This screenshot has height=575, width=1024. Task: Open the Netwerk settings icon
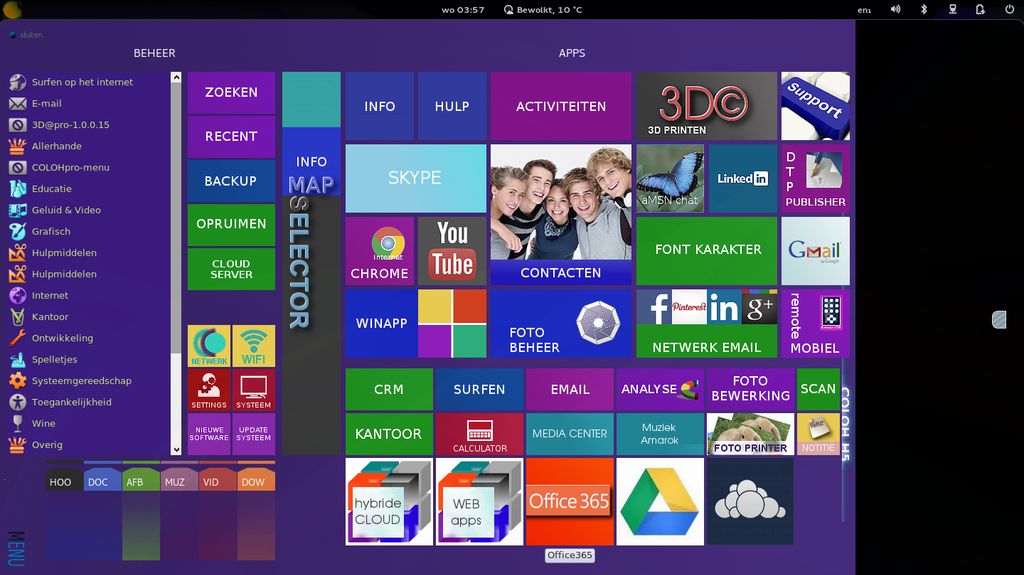click(x=209, y=346)
